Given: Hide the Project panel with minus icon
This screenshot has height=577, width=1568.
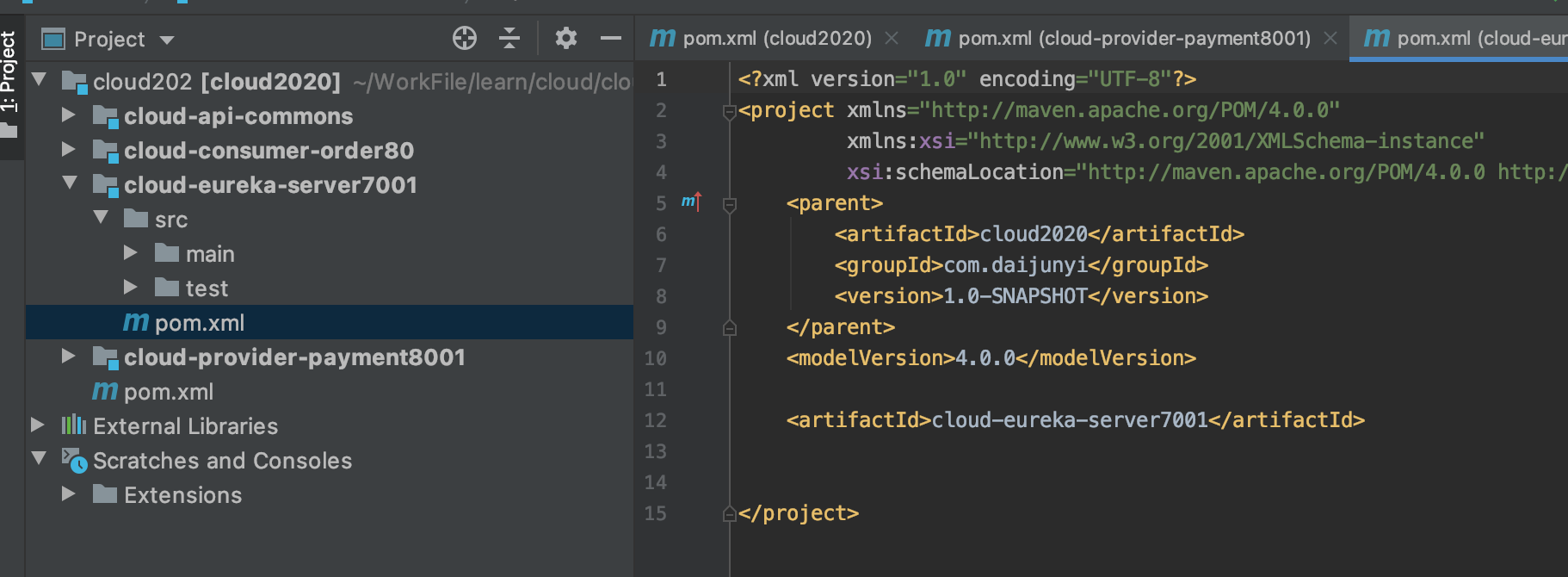Looking at the screenshot, I should (x=610, y=39).
